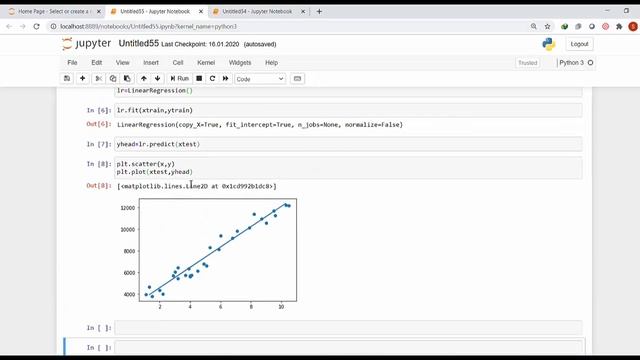Screen dimensions: 640x360
Task: Click the green browser extension icon
Action: pyautogui.click(x=564, y=26)
